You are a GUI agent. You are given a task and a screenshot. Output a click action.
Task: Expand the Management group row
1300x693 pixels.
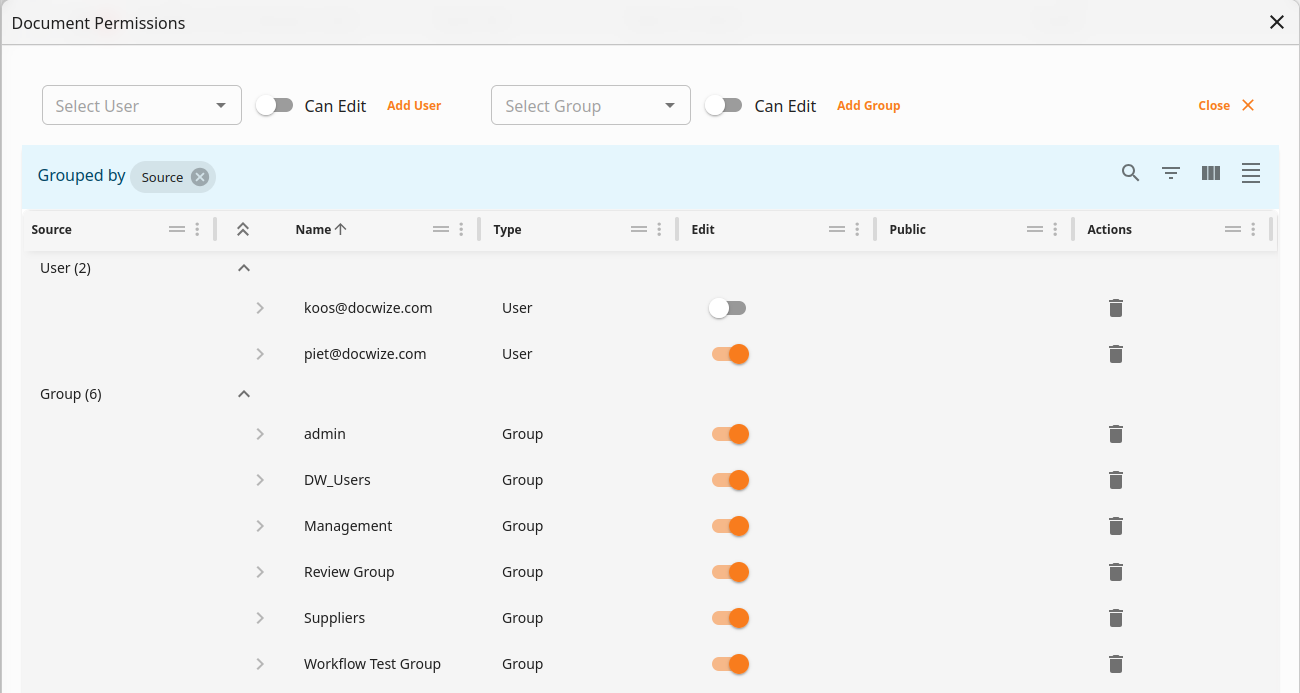click(260, 526)
